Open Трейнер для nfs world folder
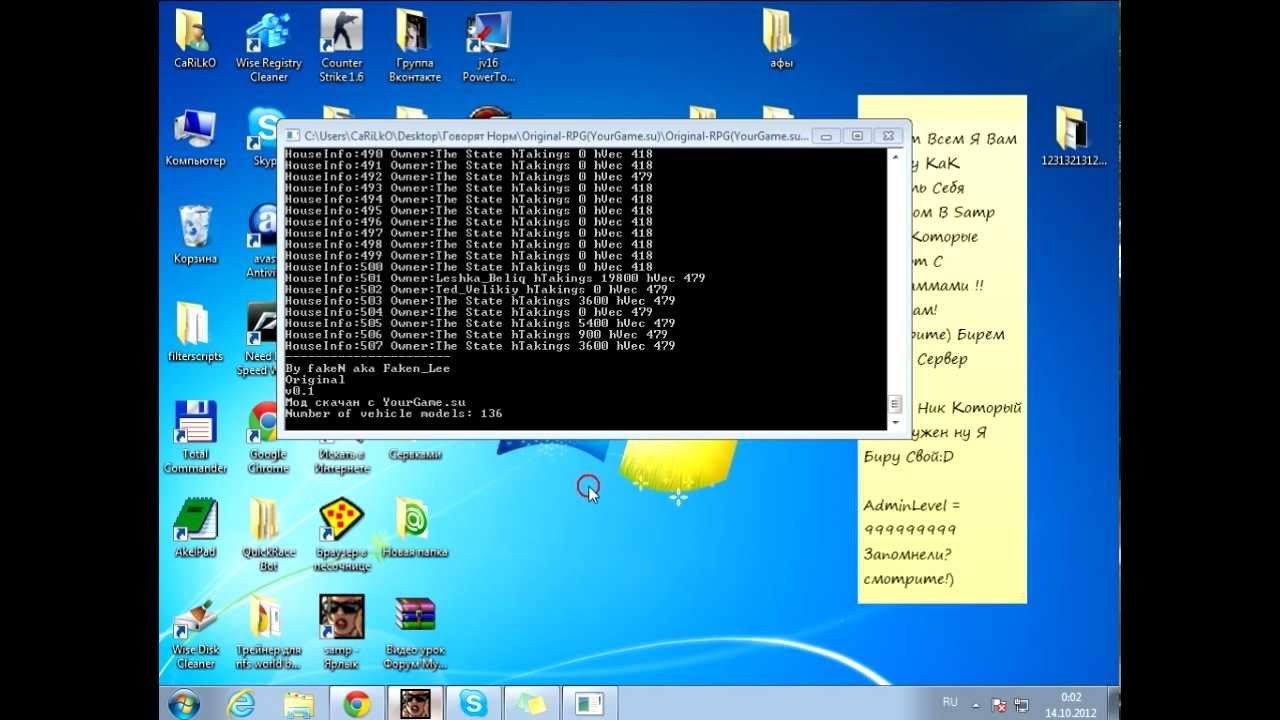Image resolution: width=1280 pixels, height=720 pixels. [x=268, y=633]
